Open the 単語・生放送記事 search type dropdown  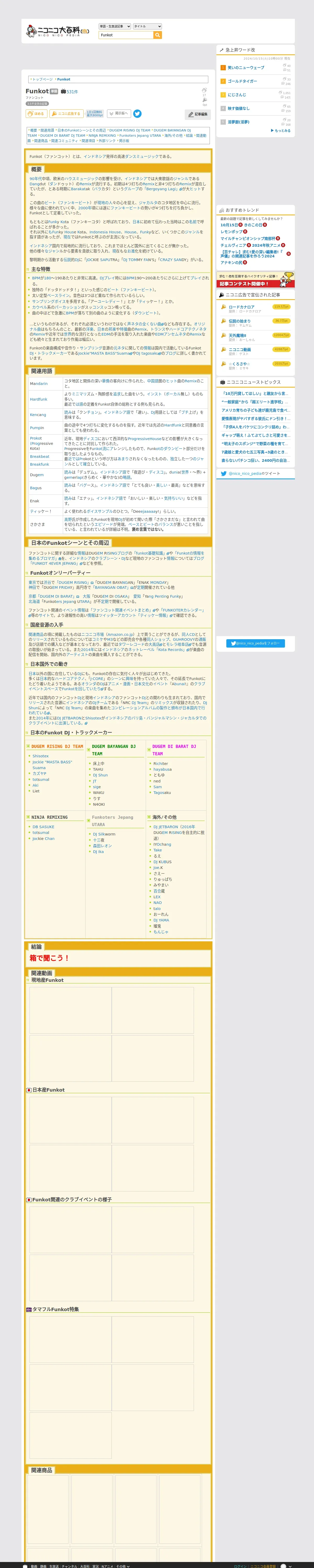point(114,26)
